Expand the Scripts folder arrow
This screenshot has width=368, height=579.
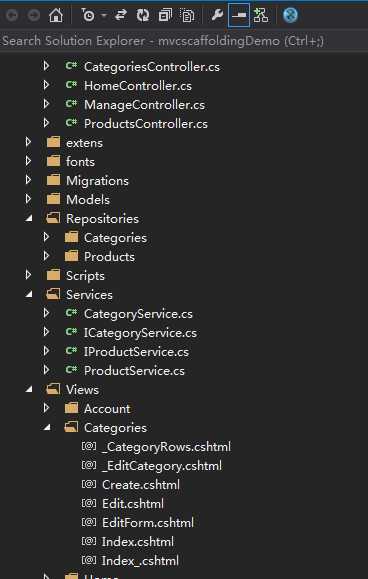[x=28, y=275]
